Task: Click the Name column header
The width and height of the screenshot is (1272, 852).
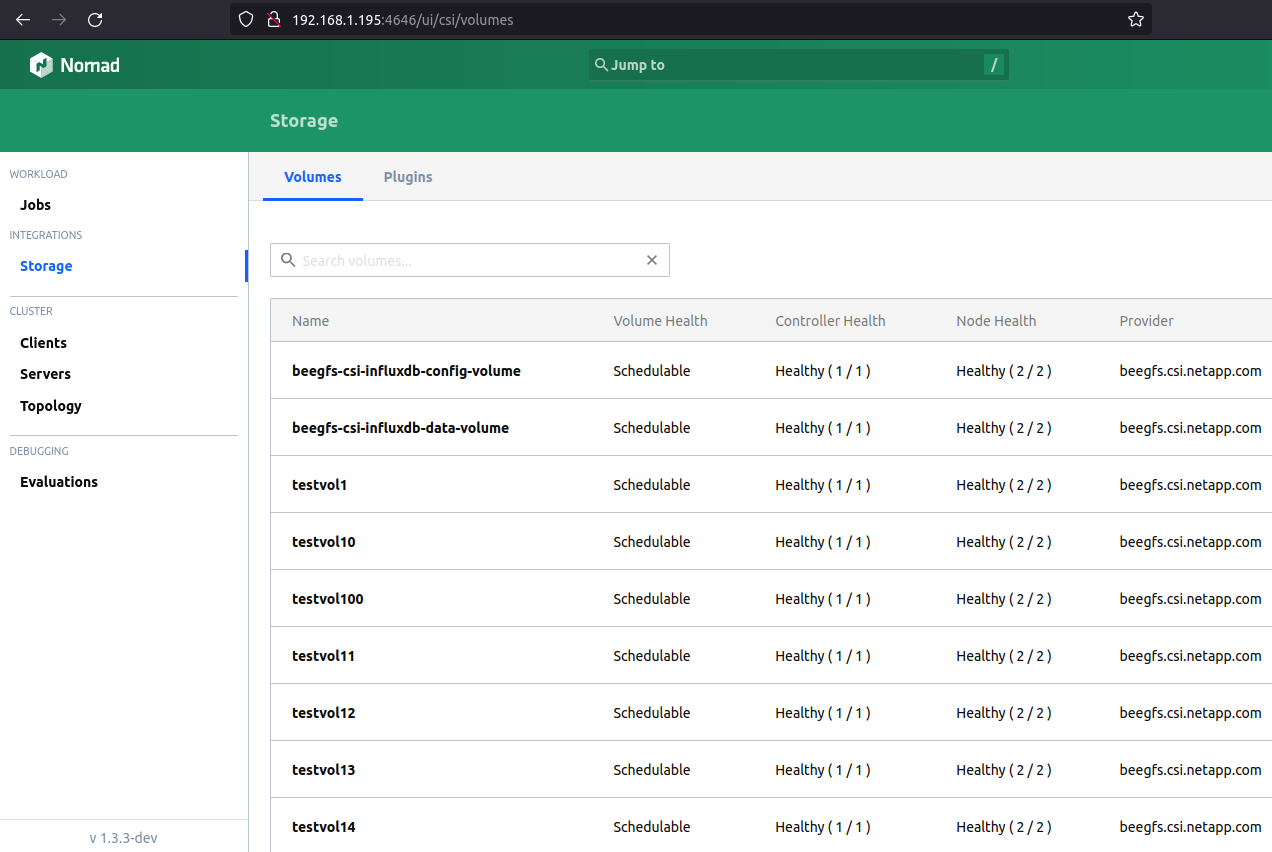Action: pyautogui.click(x=310, y=321)
